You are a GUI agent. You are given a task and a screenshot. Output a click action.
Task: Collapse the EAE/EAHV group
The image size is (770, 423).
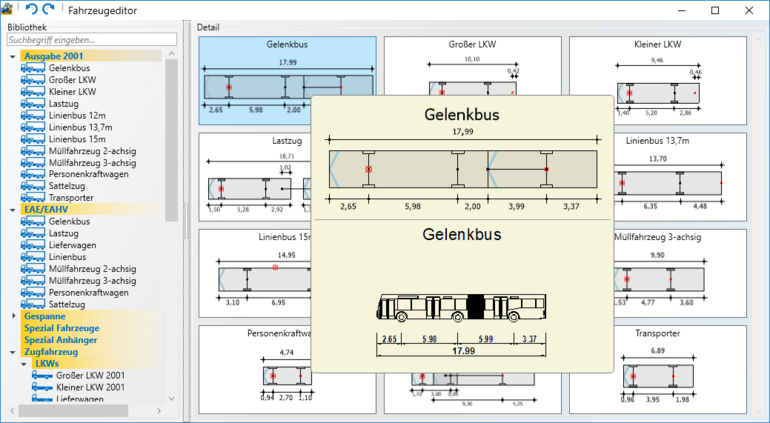[12, 210]
